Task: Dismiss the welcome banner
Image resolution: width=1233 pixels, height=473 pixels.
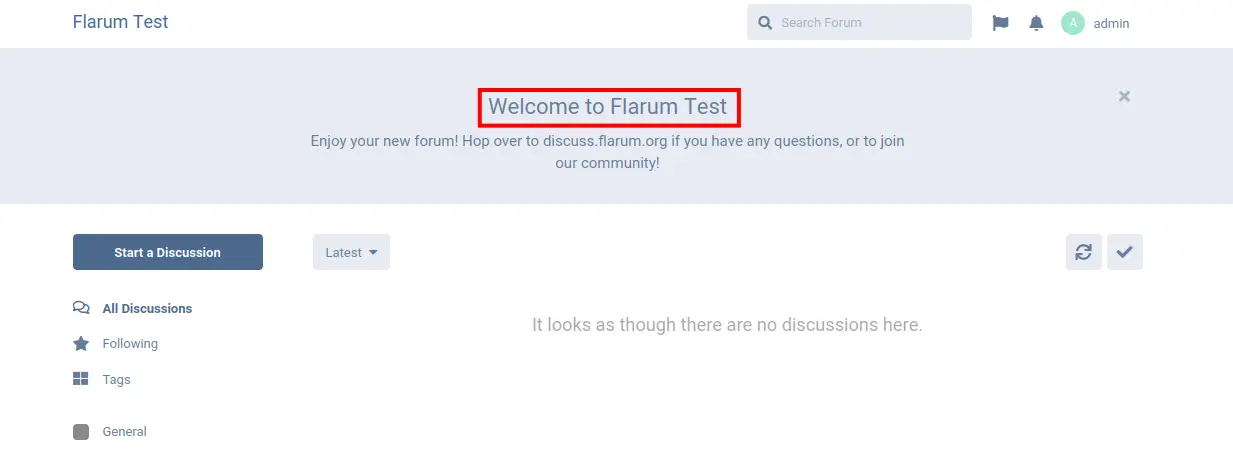Action: point(1124,96)
